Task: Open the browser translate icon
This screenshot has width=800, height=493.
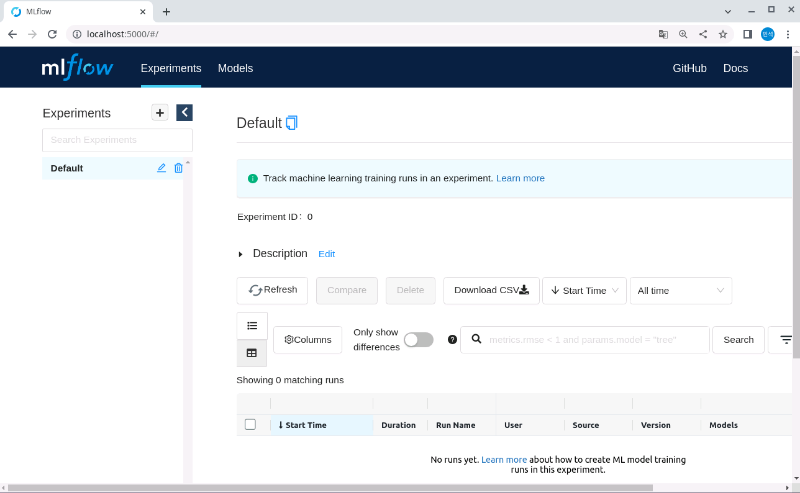Action: click(x=663, y=34)
